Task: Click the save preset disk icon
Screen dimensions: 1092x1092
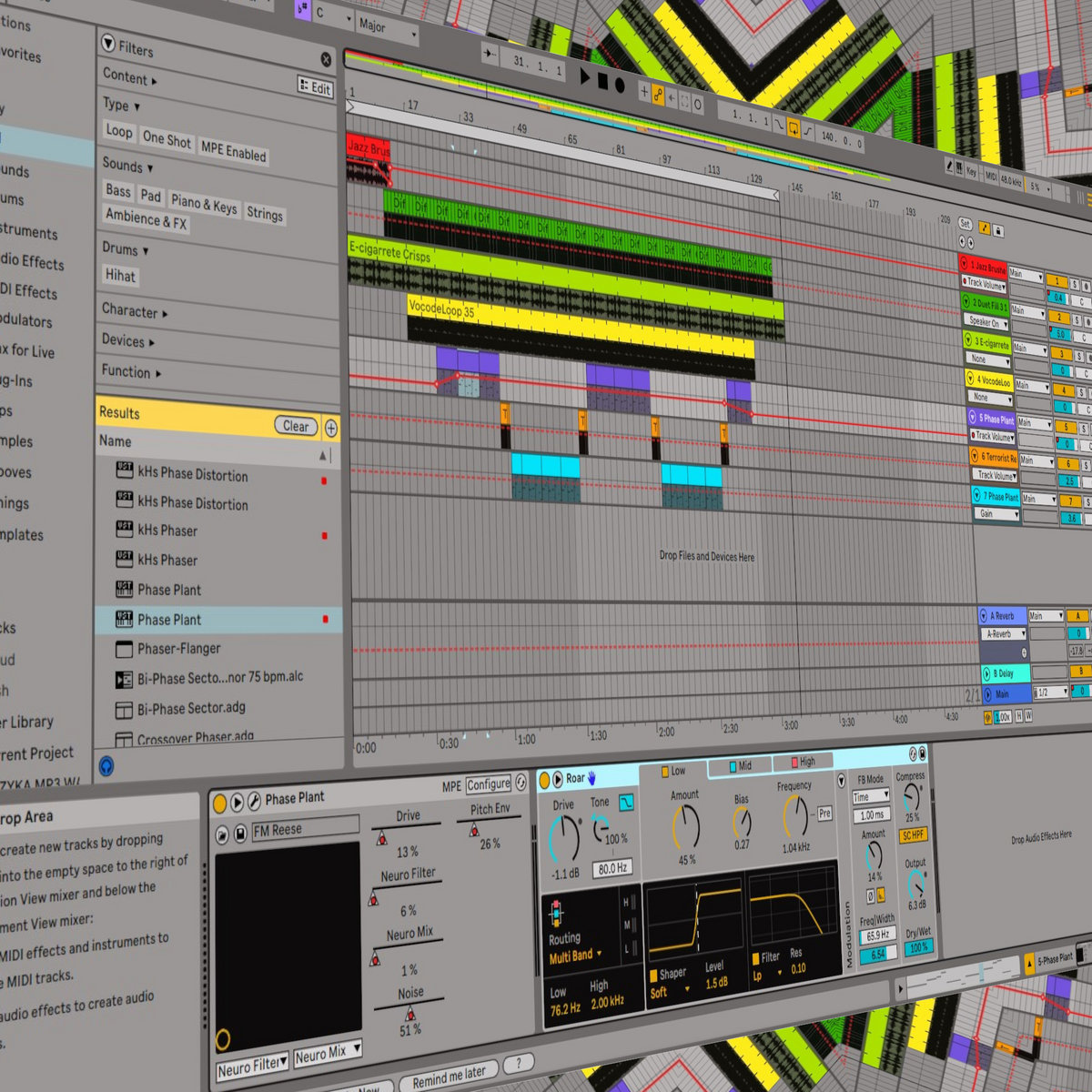Action: [239, 834]
